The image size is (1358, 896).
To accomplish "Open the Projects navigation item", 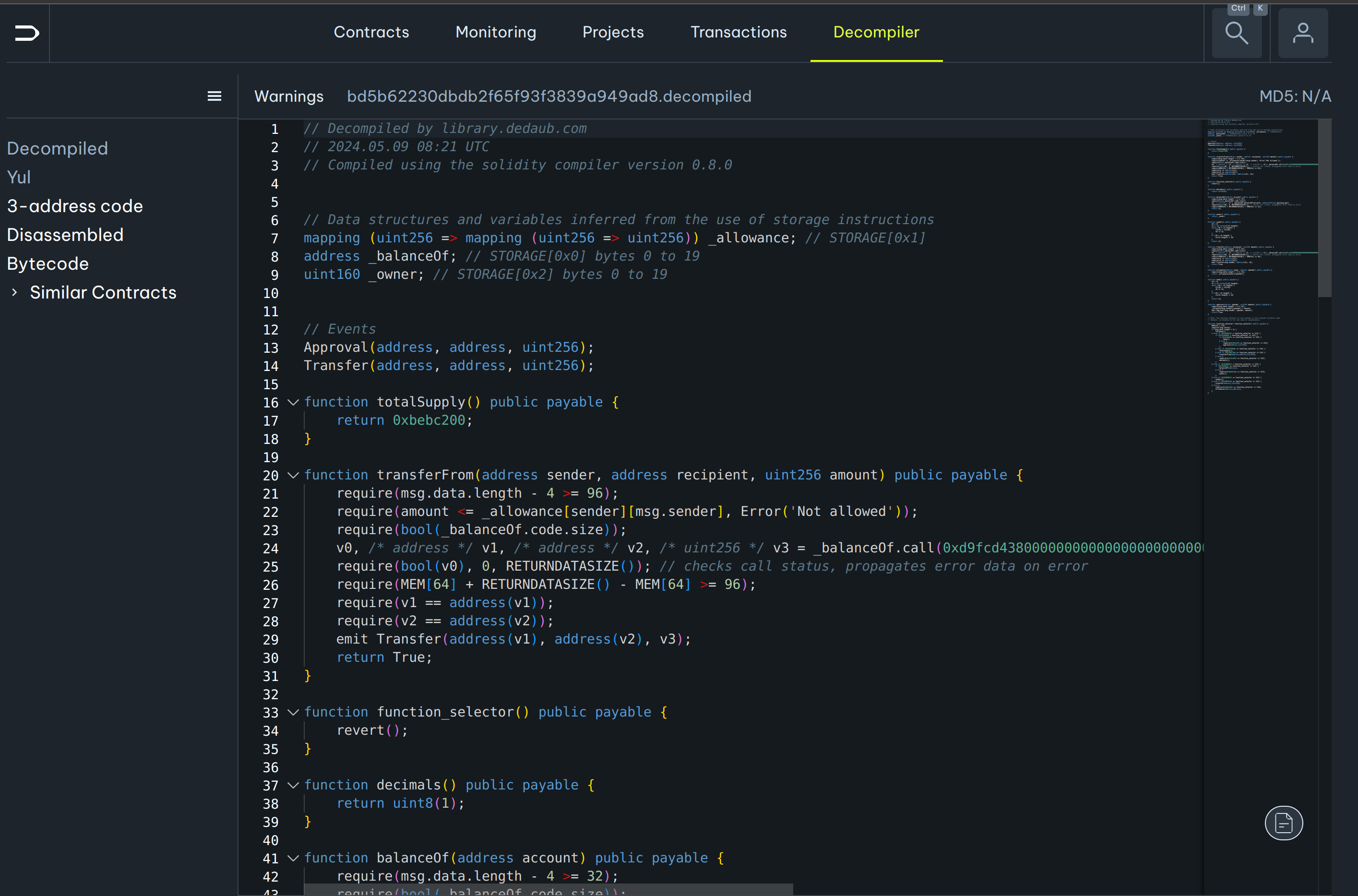I will click(x=613, y=32).
